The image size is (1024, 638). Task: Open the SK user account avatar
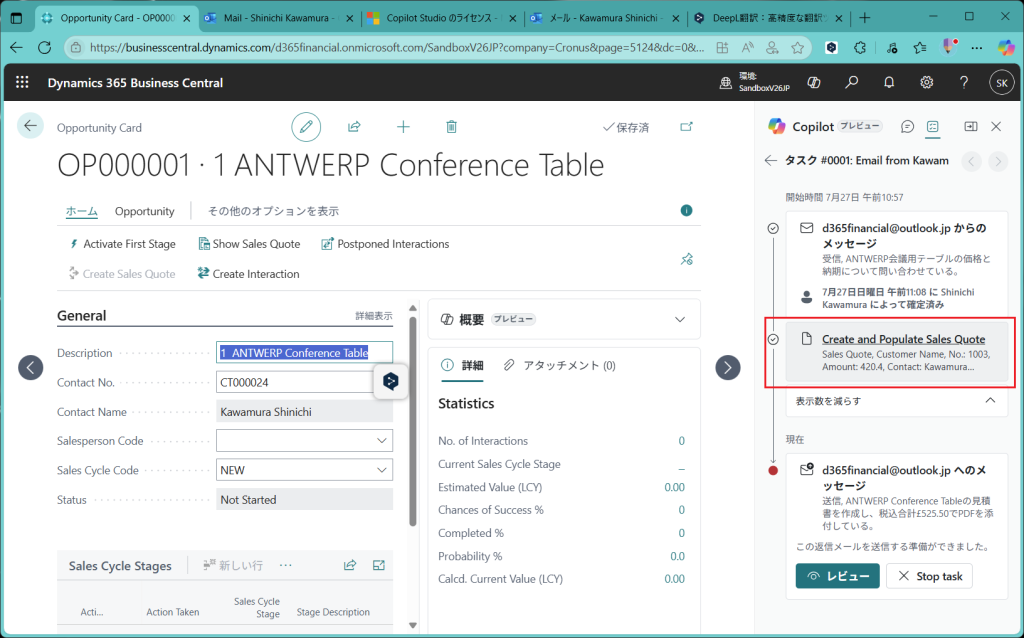[x=1002, y=83]
